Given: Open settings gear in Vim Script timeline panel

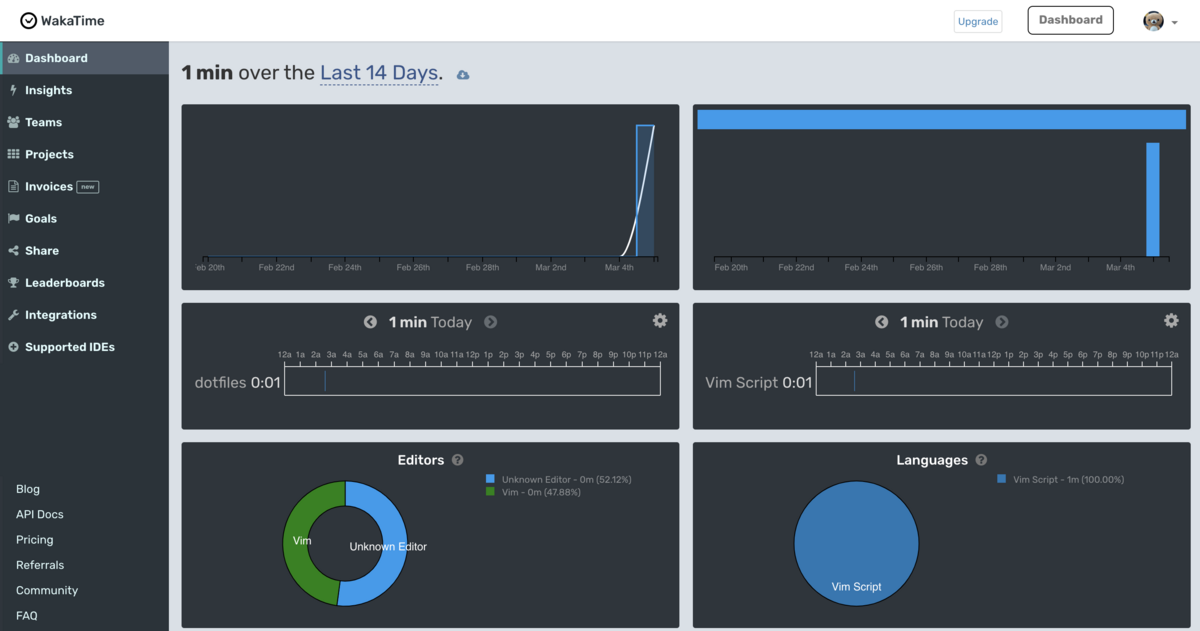Looking at the screenshot, I should [1171, 320].
